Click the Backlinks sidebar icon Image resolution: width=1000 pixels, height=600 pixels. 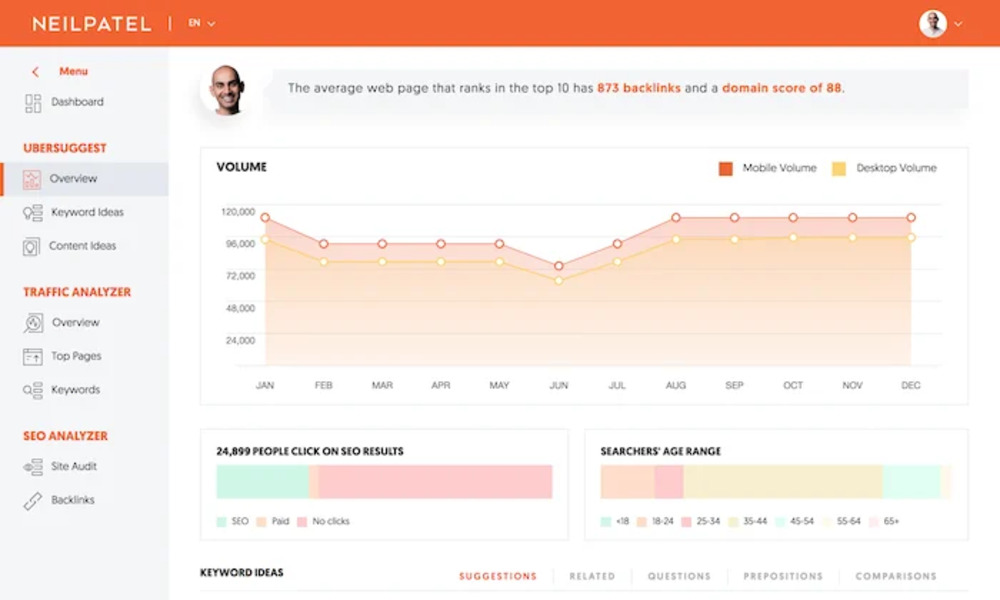tap(34, 500)
